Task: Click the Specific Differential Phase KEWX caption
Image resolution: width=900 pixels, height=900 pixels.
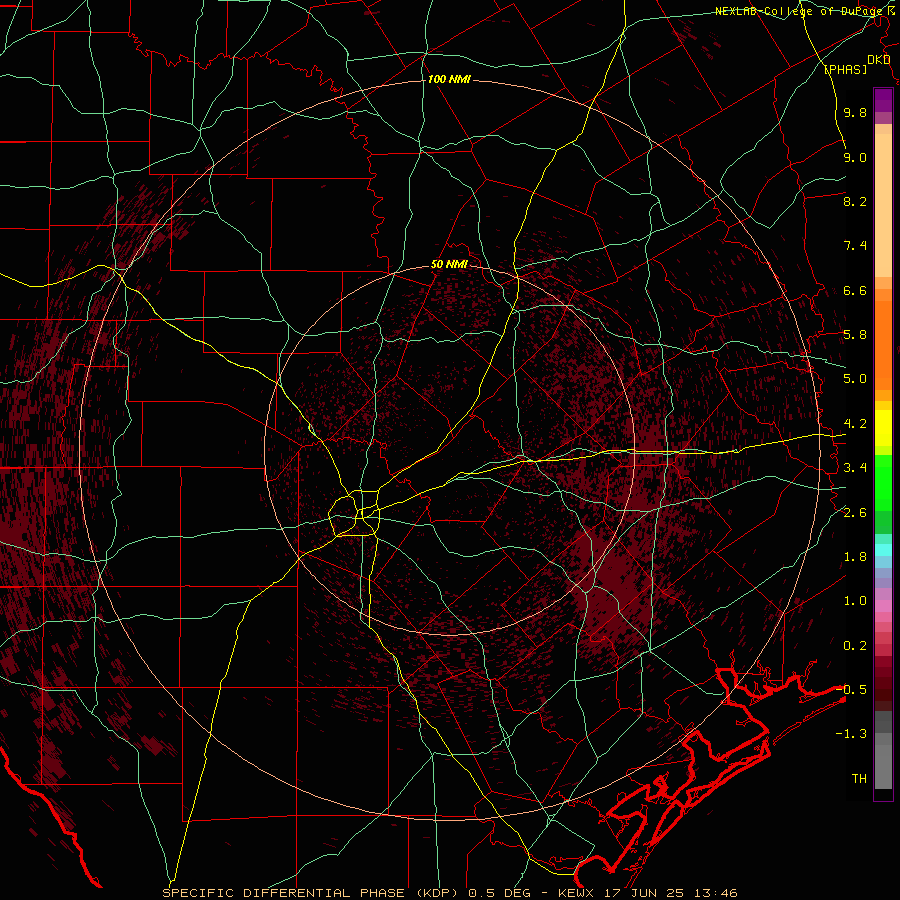Action: (450, 893)
